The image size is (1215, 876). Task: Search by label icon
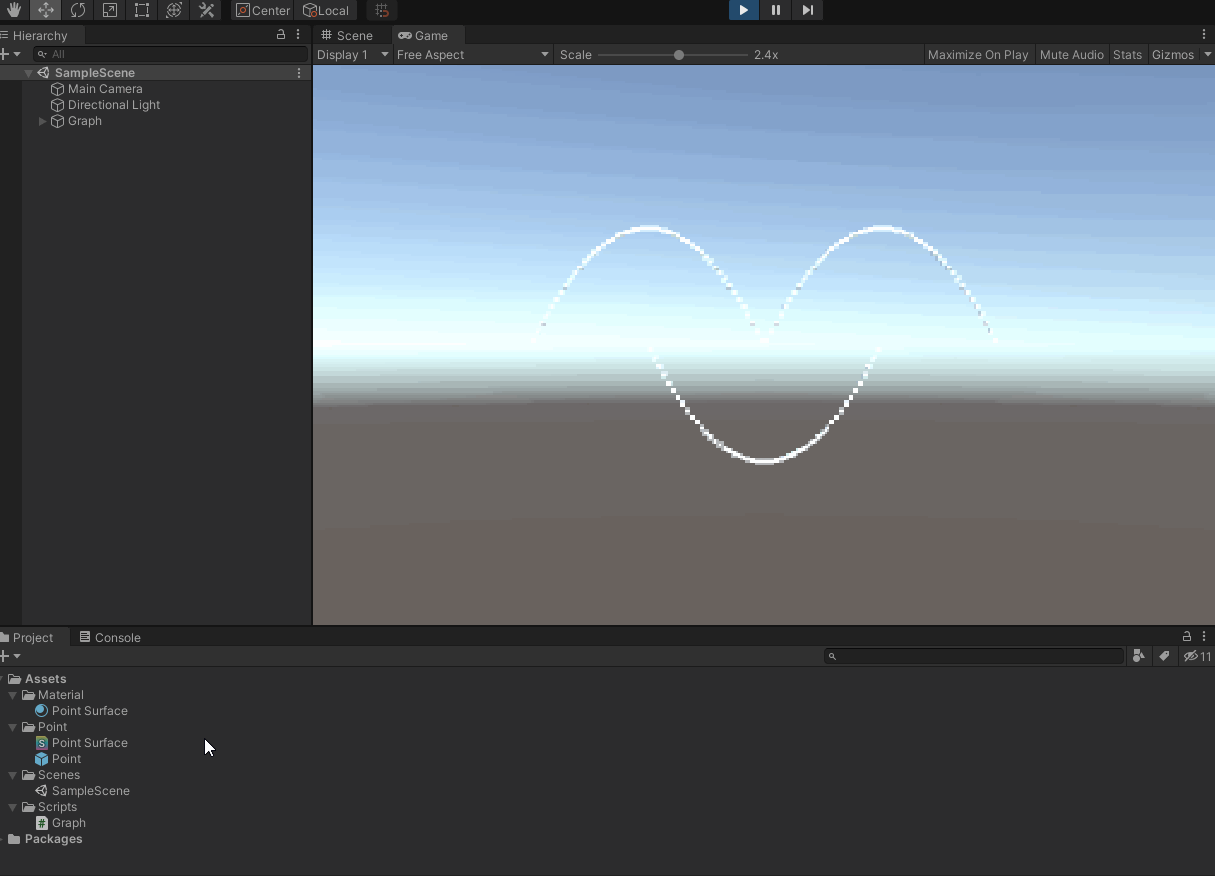coord(1164,656)
